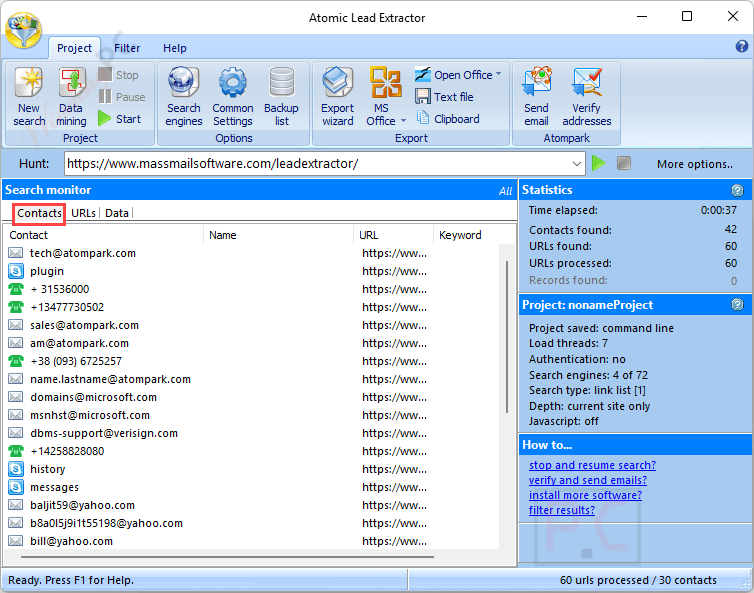Click Start in the Project ribbon group

[119, 118]
